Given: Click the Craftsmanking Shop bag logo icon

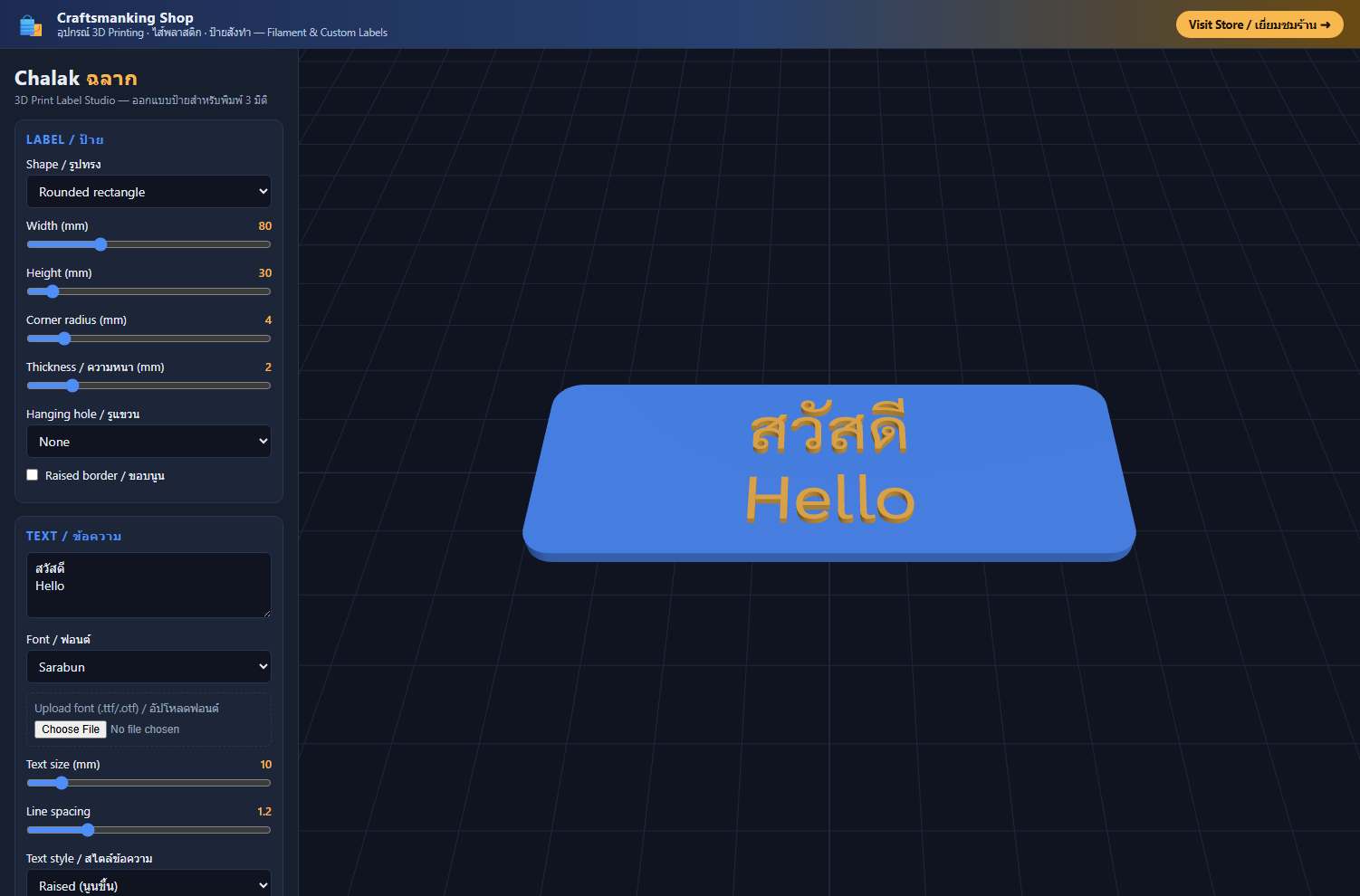Looking at the screenshot, I should point(31,25).
